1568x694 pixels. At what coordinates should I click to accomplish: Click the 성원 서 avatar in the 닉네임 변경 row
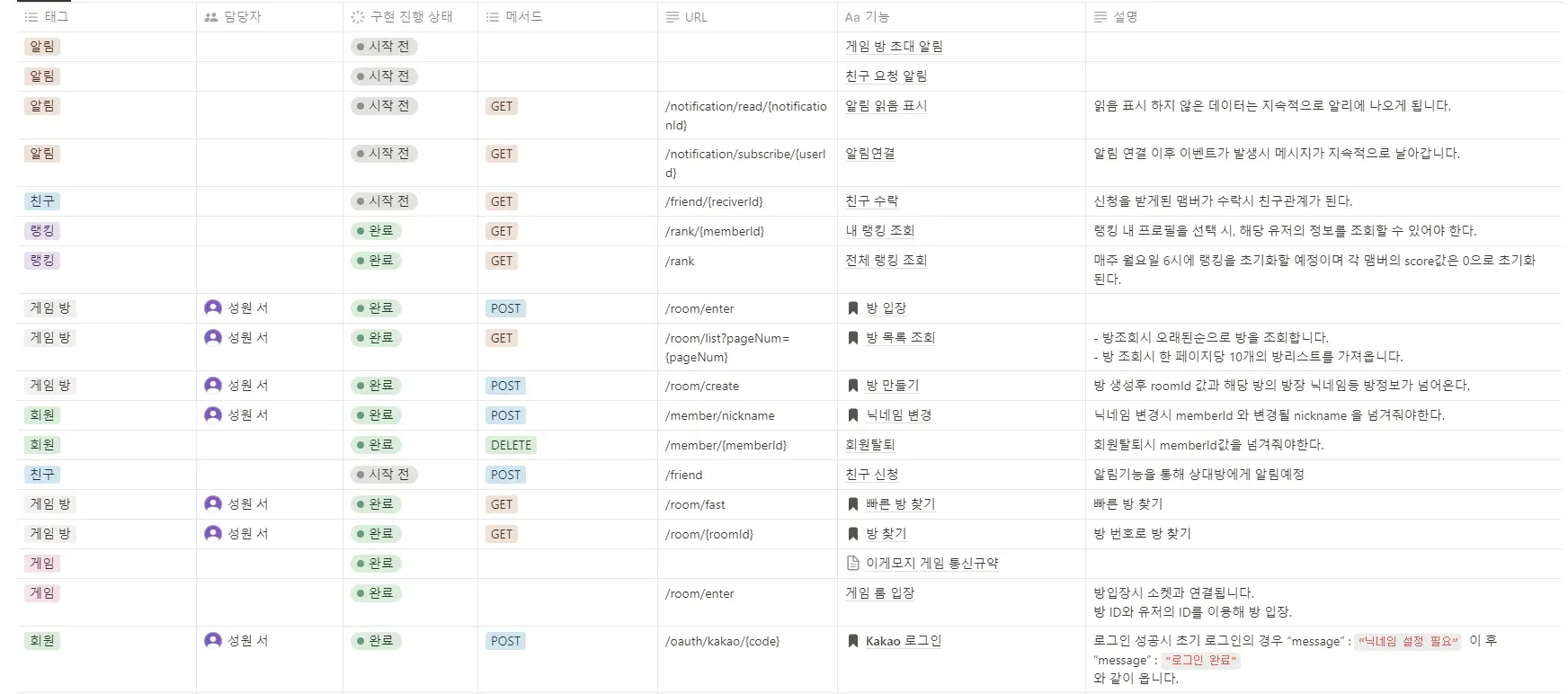point(213,414)
